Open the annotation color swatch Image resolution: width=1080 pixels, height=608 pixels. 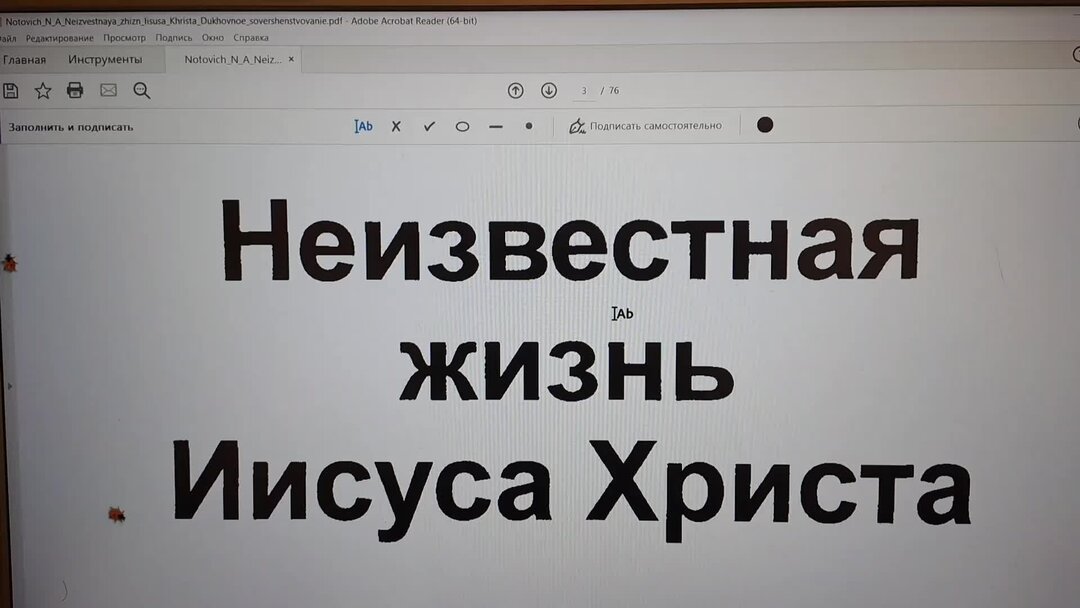(x=764, y=126)
